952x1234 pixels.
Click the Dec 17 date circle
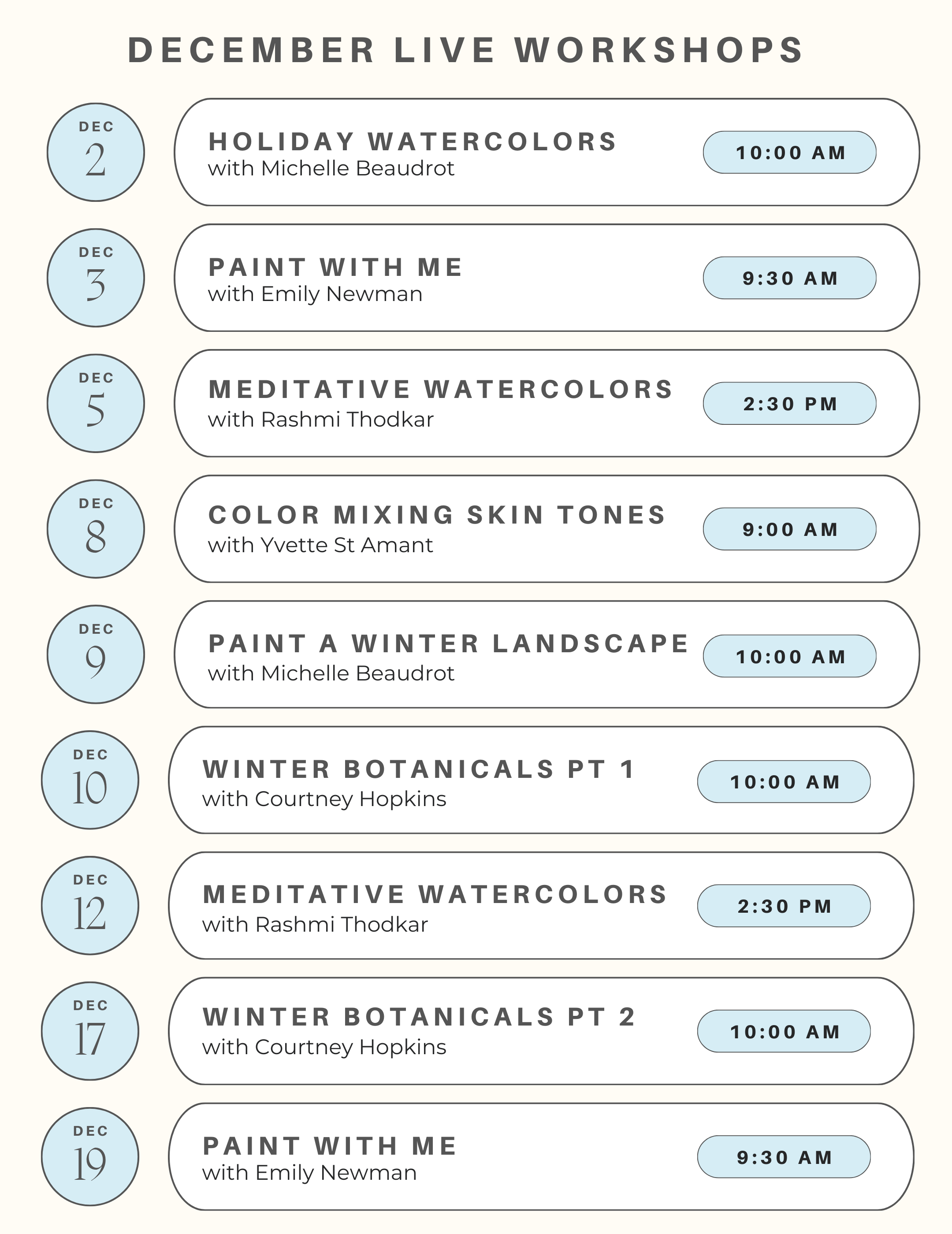(x=90, y=1031)
